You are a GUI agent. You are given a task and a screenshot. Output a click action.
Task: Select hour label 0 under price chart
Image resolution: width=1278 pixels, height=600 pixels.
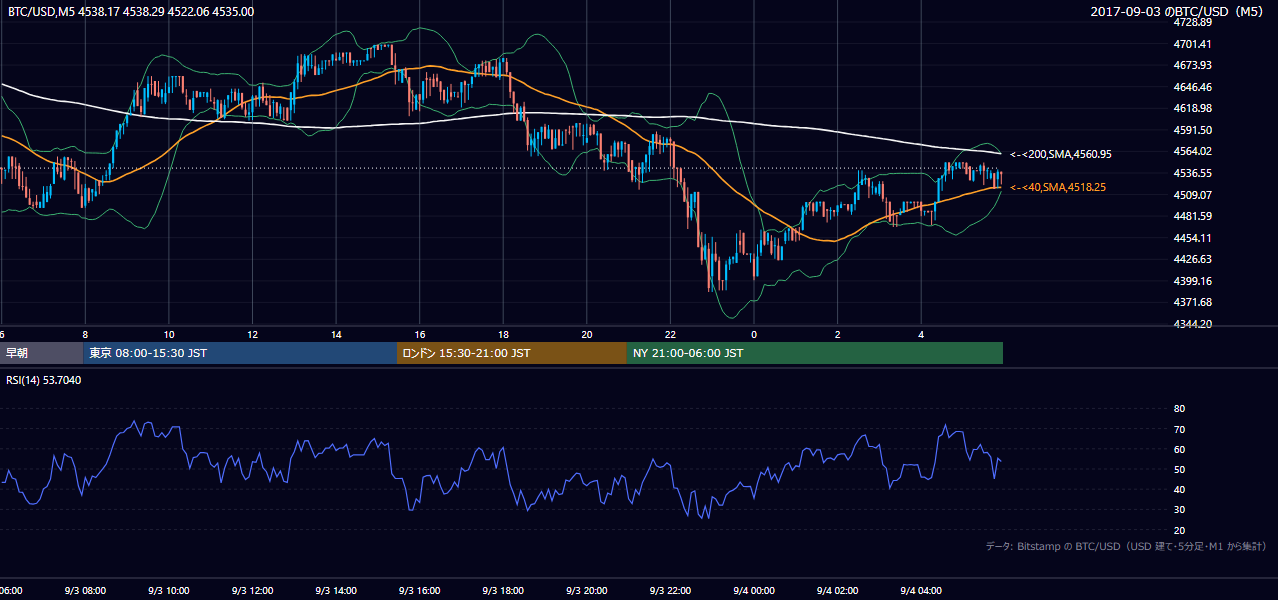(x=754, y=334)
